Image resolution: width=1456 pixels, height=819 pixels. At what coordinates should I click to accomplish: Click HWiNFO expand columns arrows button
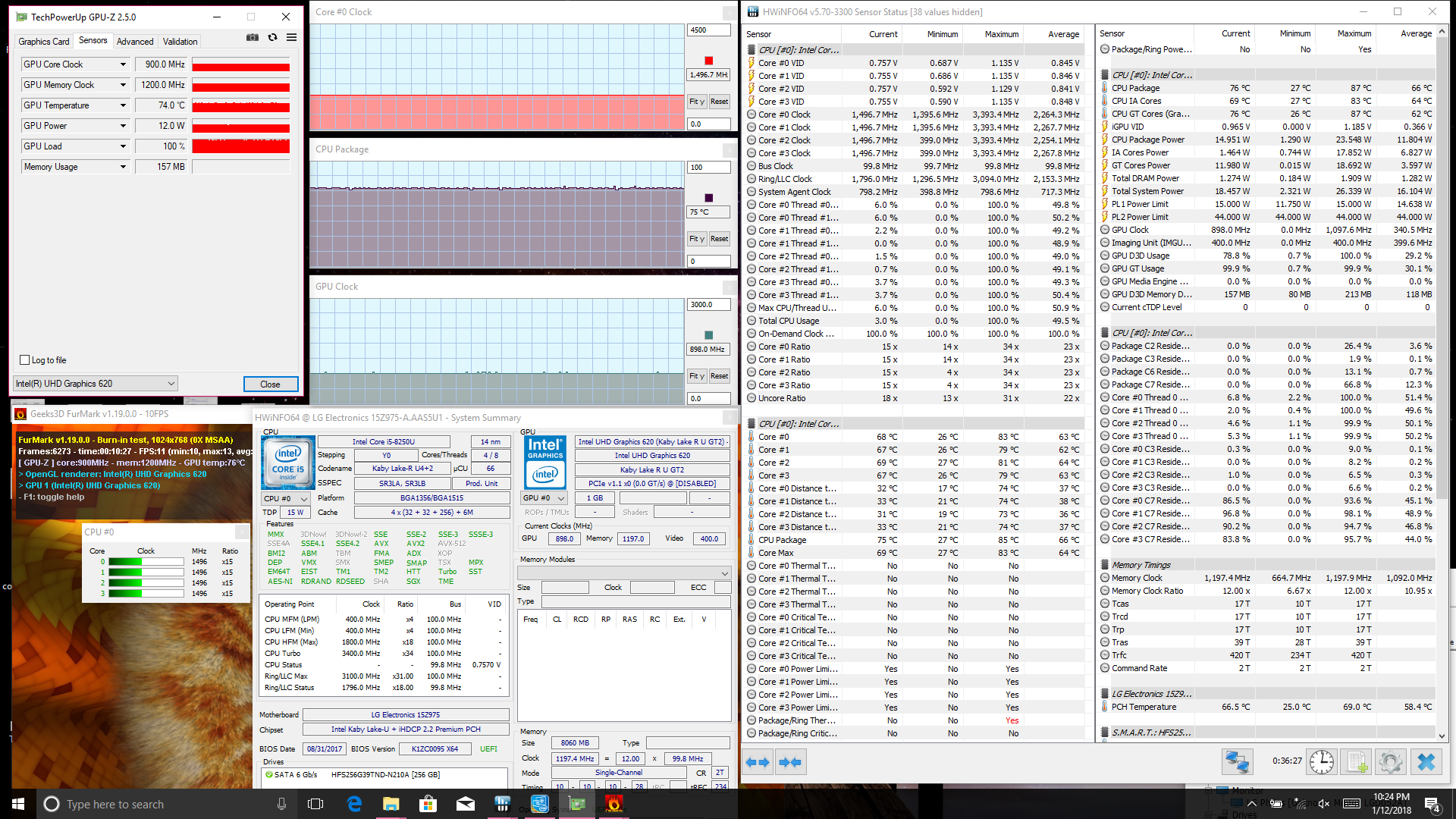point(758,762)
